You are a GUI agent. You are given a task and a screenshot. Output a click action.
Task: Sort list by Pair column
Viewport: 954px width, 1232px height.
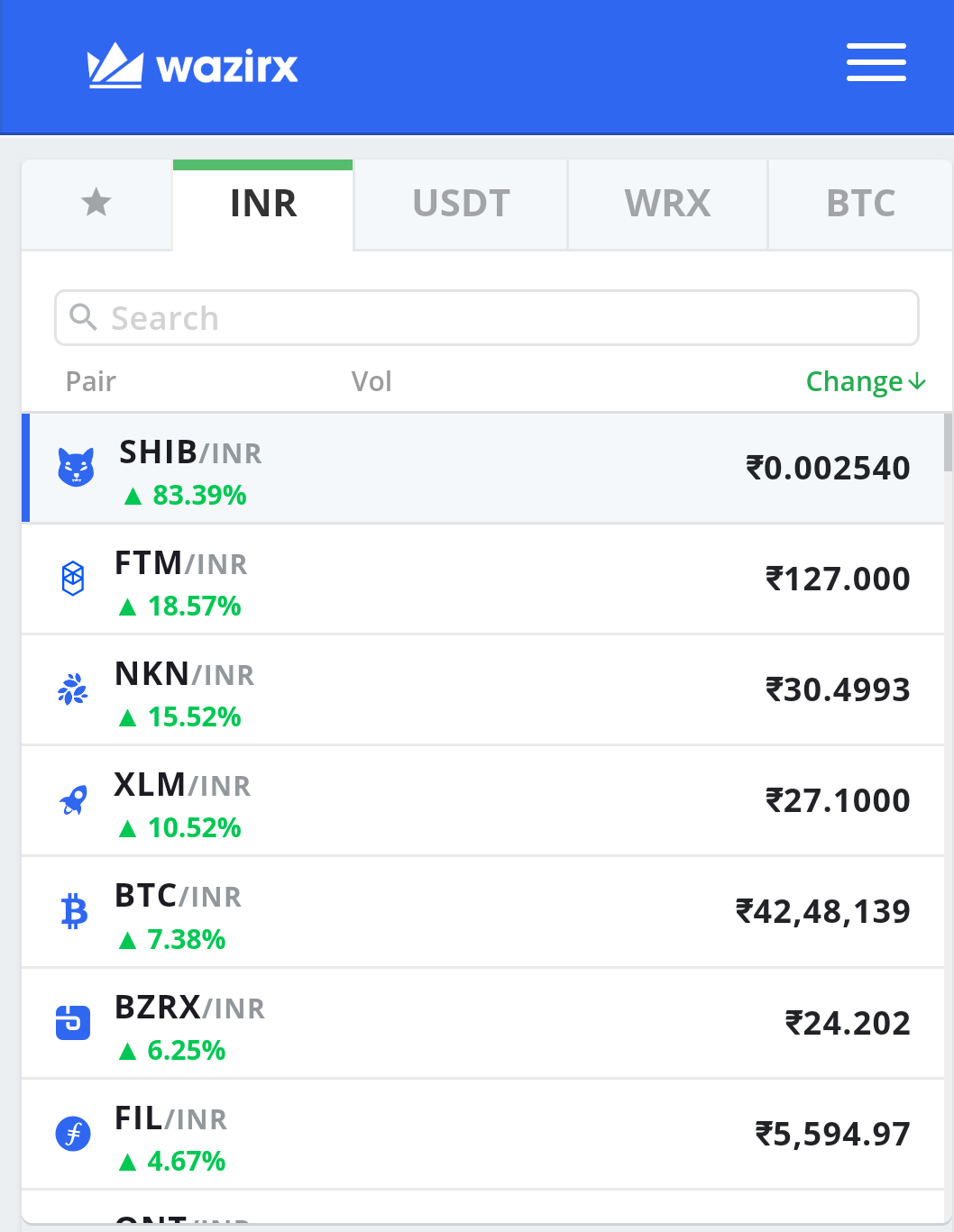[x=90, y=381]
